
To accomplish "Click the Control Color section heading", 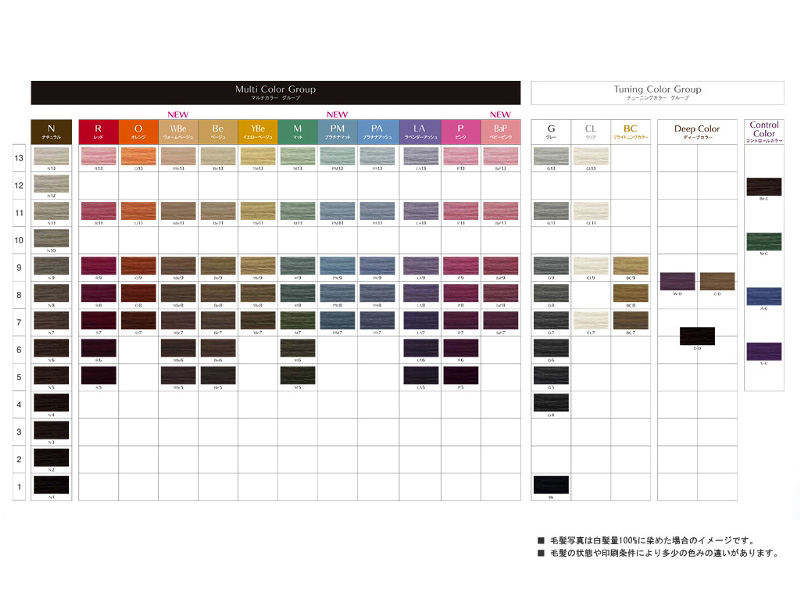I will coord(763,131).
